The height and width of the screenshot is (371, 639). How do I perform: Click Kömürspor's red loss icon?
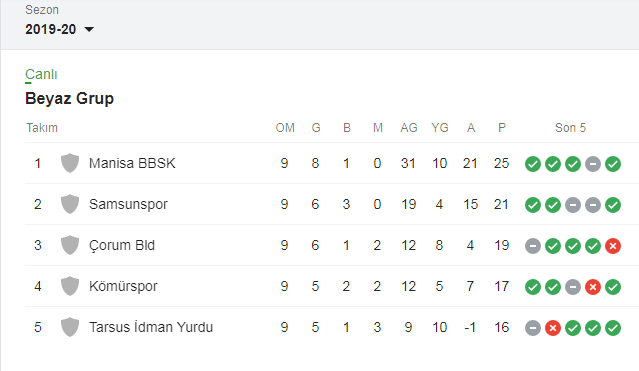[593, 287]
